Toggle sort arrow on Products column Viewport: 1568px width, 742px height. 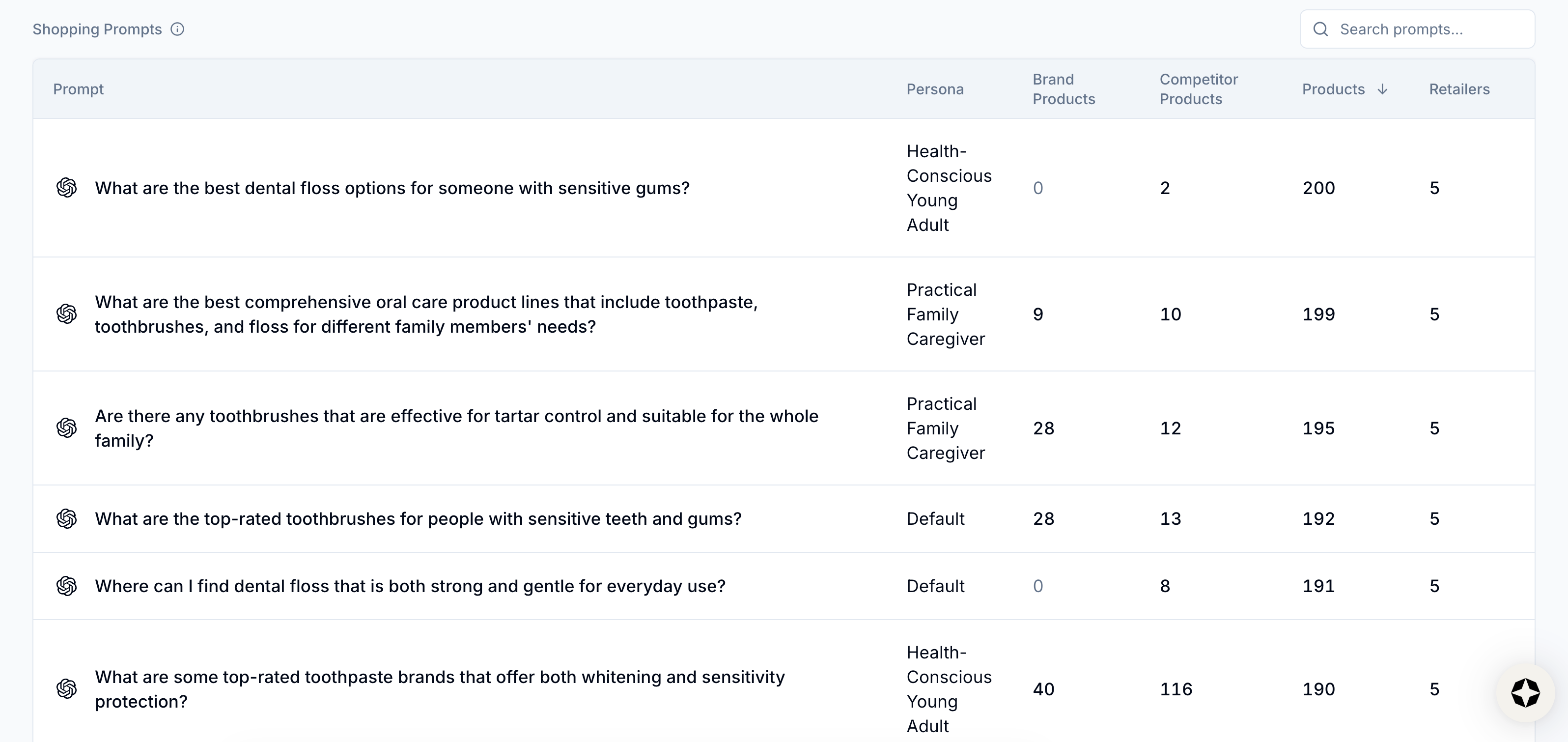pyautogui.click(x=1382, y=89)
